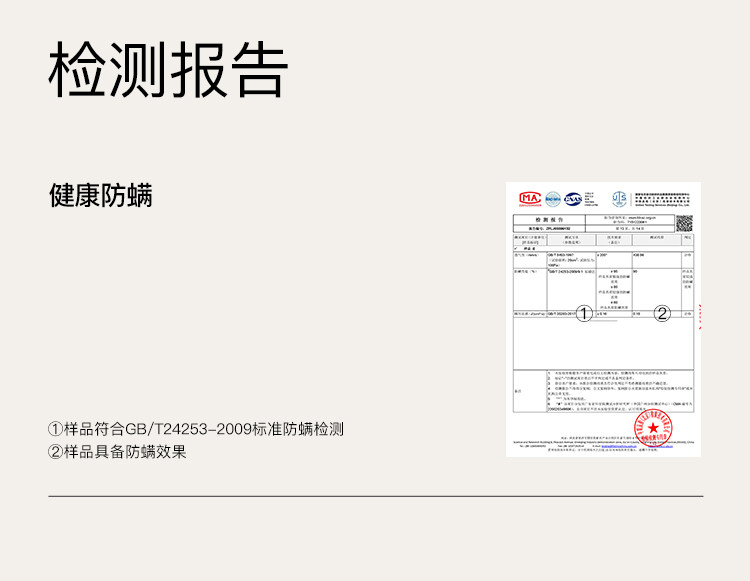Viewport: 750px width, 581px height.
Task: Click the red MA certification logo
Action: pyautogui.click(x=529, y=198)
